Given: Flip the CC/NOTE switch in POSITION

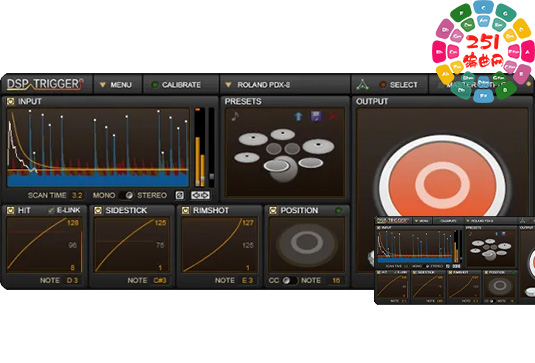Looking at the screenshot, I should pos(289,280).
